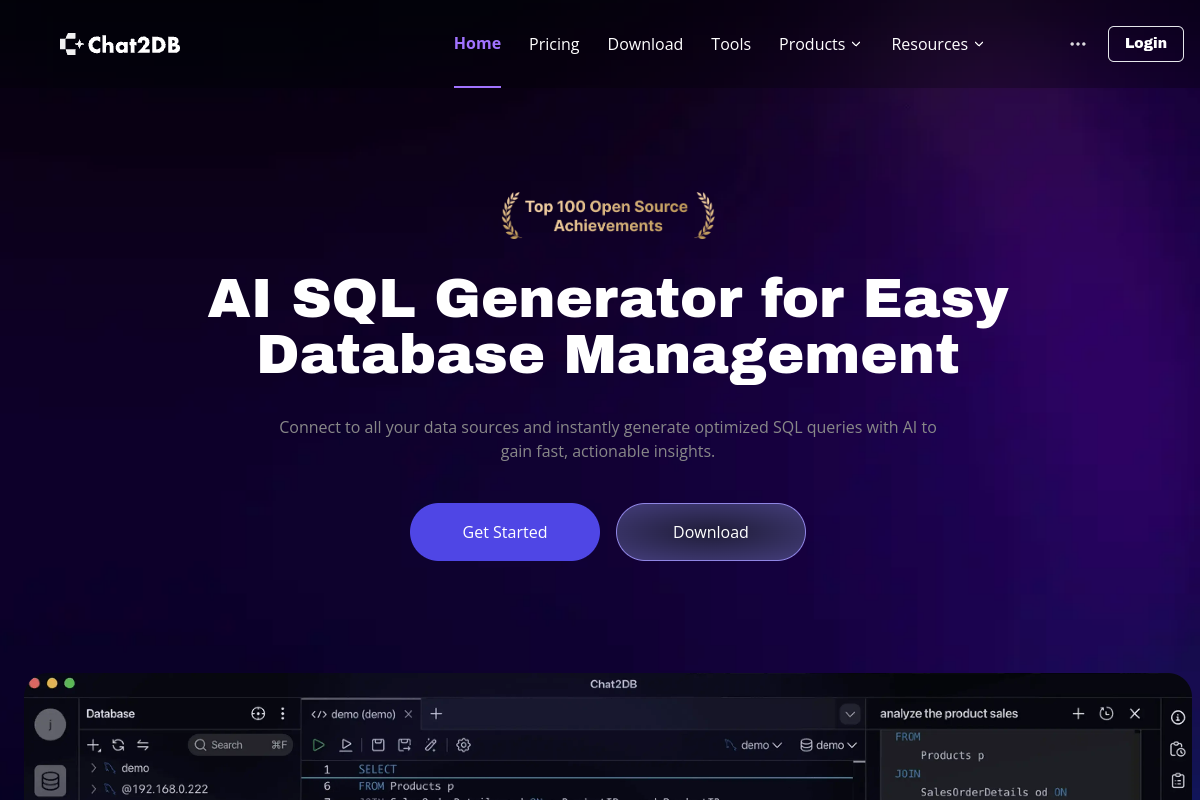Close the demo (demo) editor tab
The height and width of the screenshot is (800, 1200).
(407, 714)
